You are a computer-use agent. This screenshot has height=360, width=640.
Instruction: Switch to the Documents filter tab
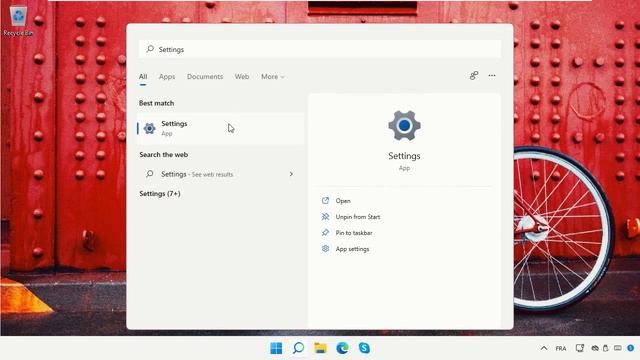(x=205, y=77)
